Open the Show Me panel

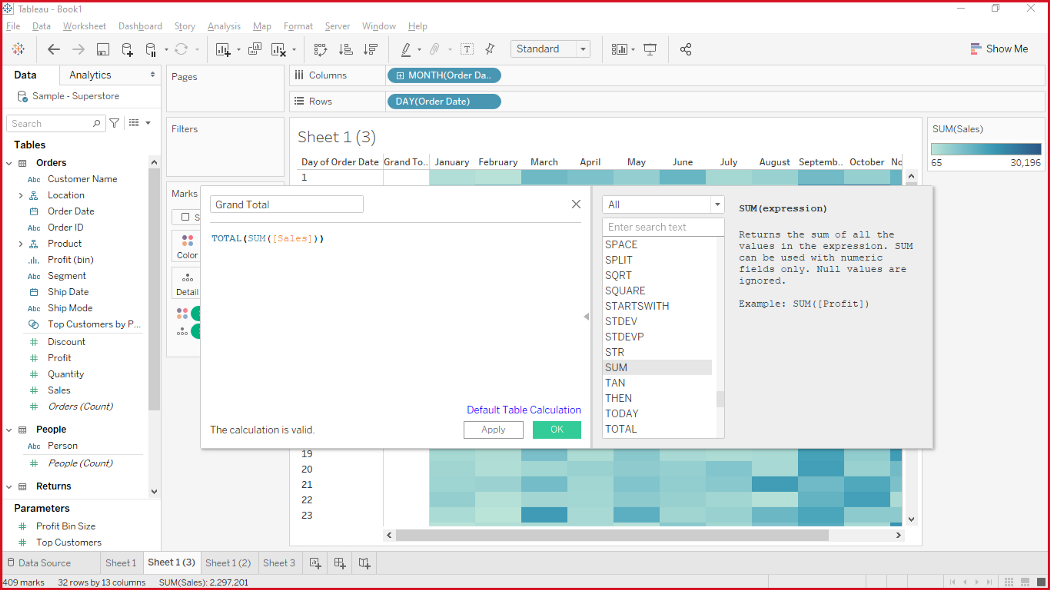pyautogui.click(x=999, y=48)
